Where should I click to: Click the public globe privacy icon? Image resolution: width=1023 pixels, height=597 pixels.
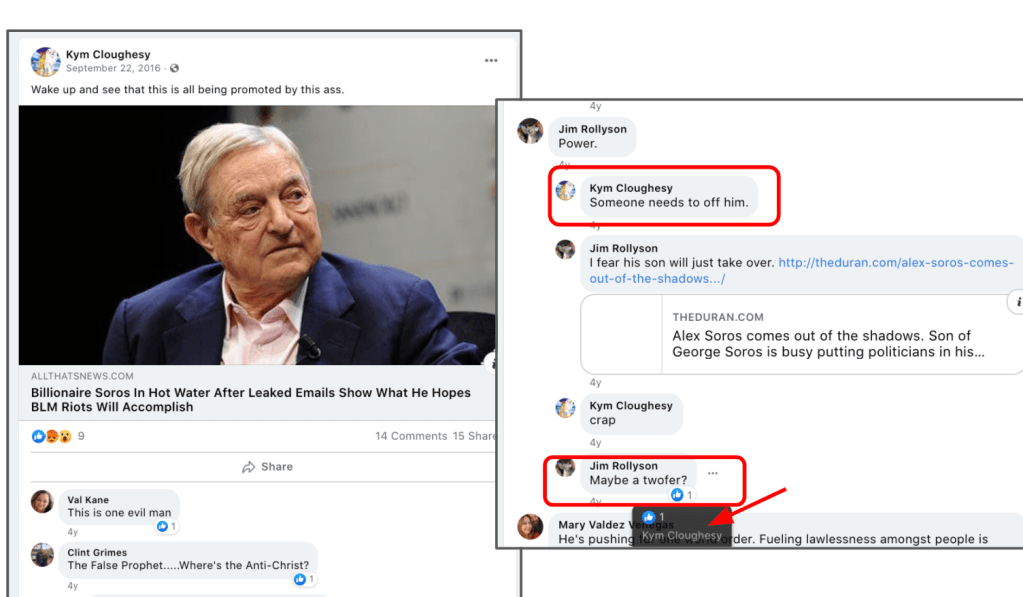point(175,69)
